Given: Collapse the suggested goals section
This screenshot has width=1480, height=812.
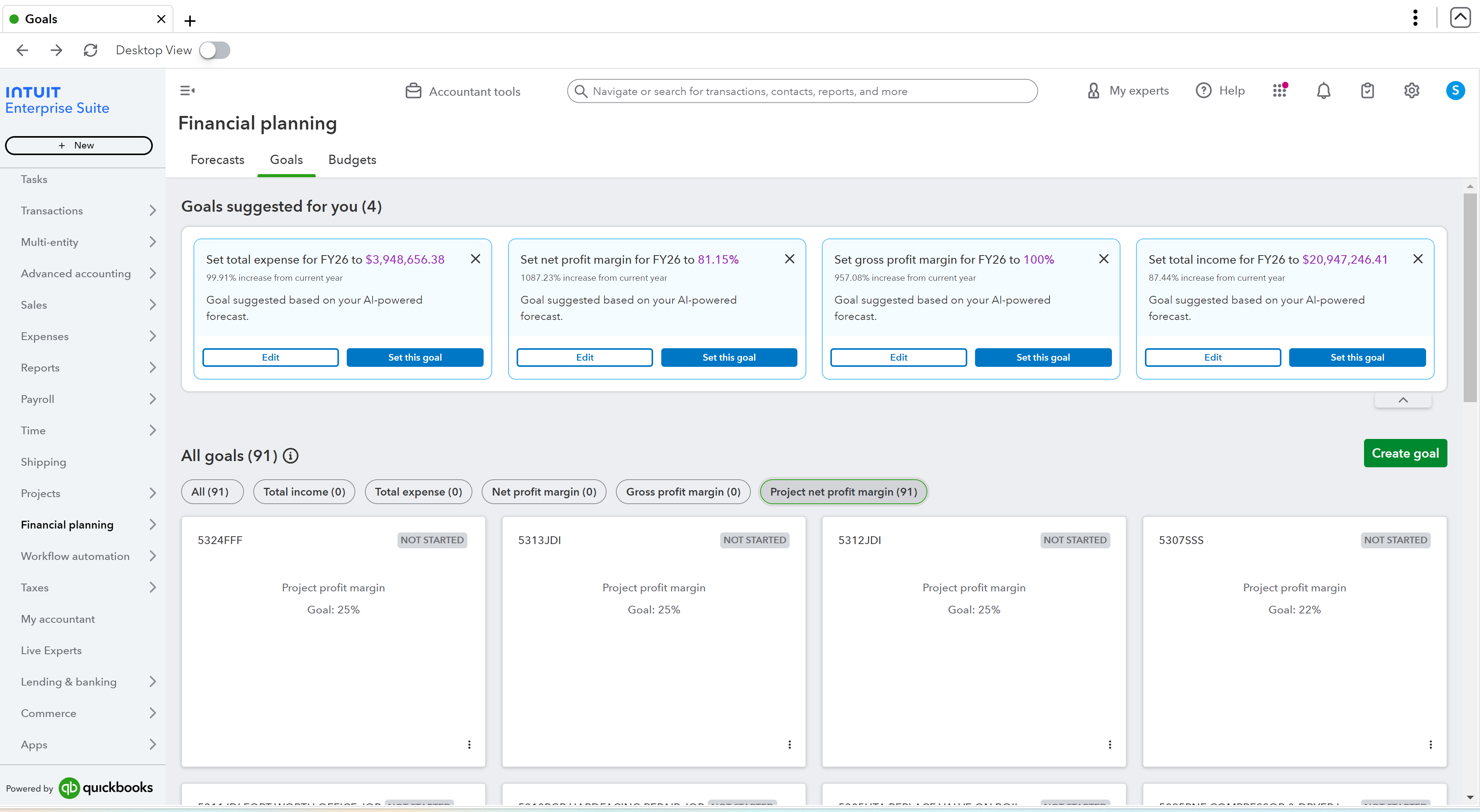Looking at the screenshot, I should click(1402, 400).
